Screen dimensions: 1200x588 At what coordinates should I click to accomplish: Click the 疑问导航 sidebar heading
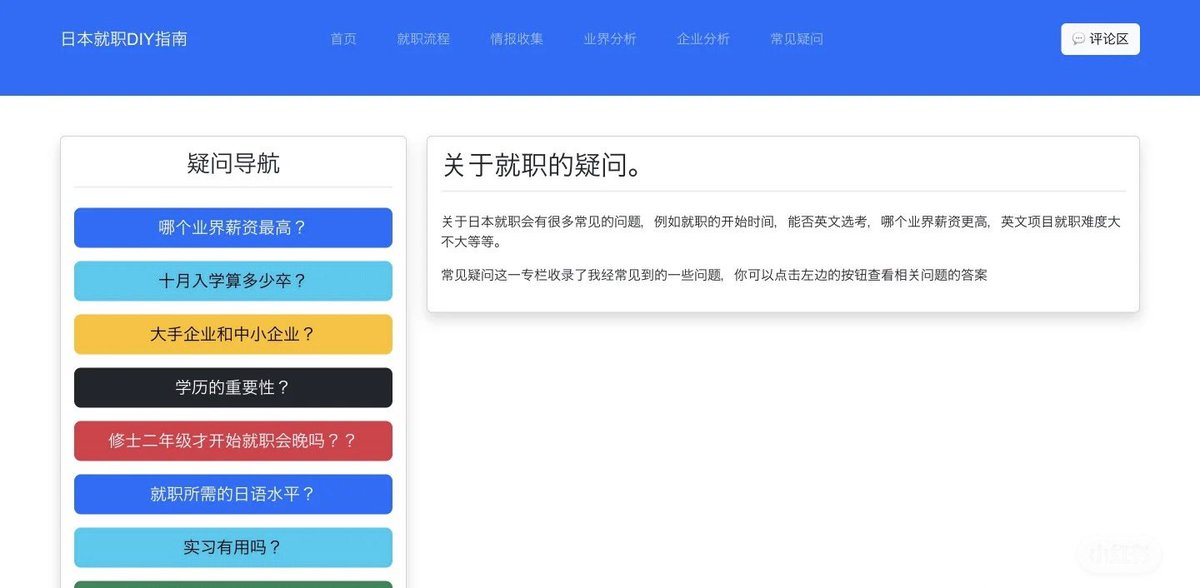[232, 163]
